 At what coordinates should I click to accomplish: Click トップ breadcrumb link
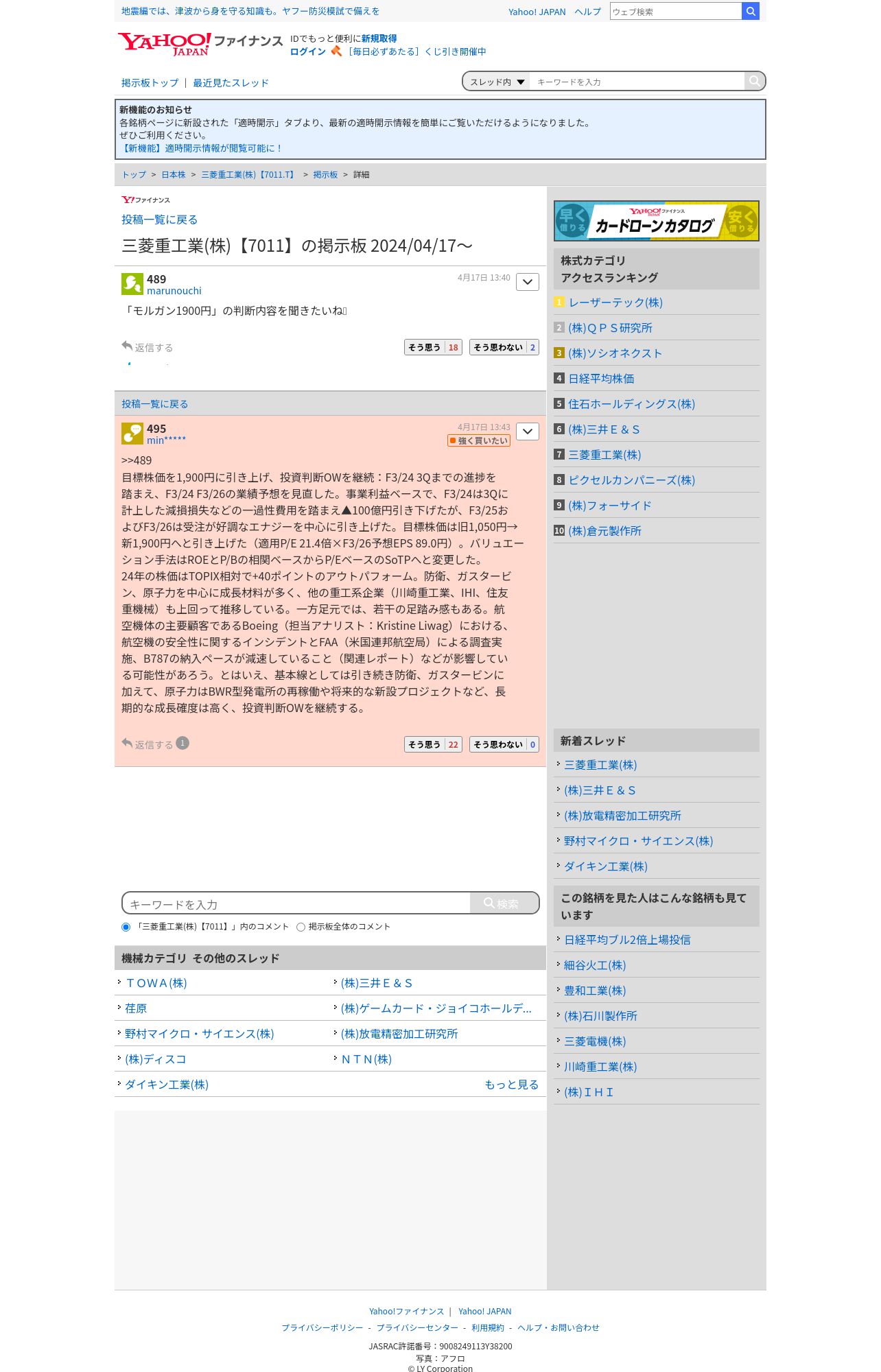pos(134,175)
